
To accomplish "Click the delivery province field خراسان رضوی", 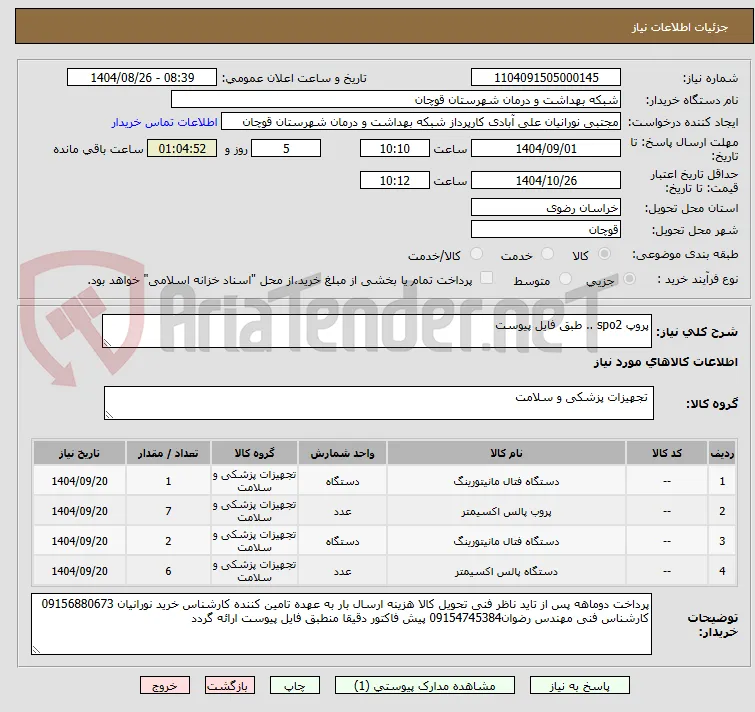I will tap(546, 207).
